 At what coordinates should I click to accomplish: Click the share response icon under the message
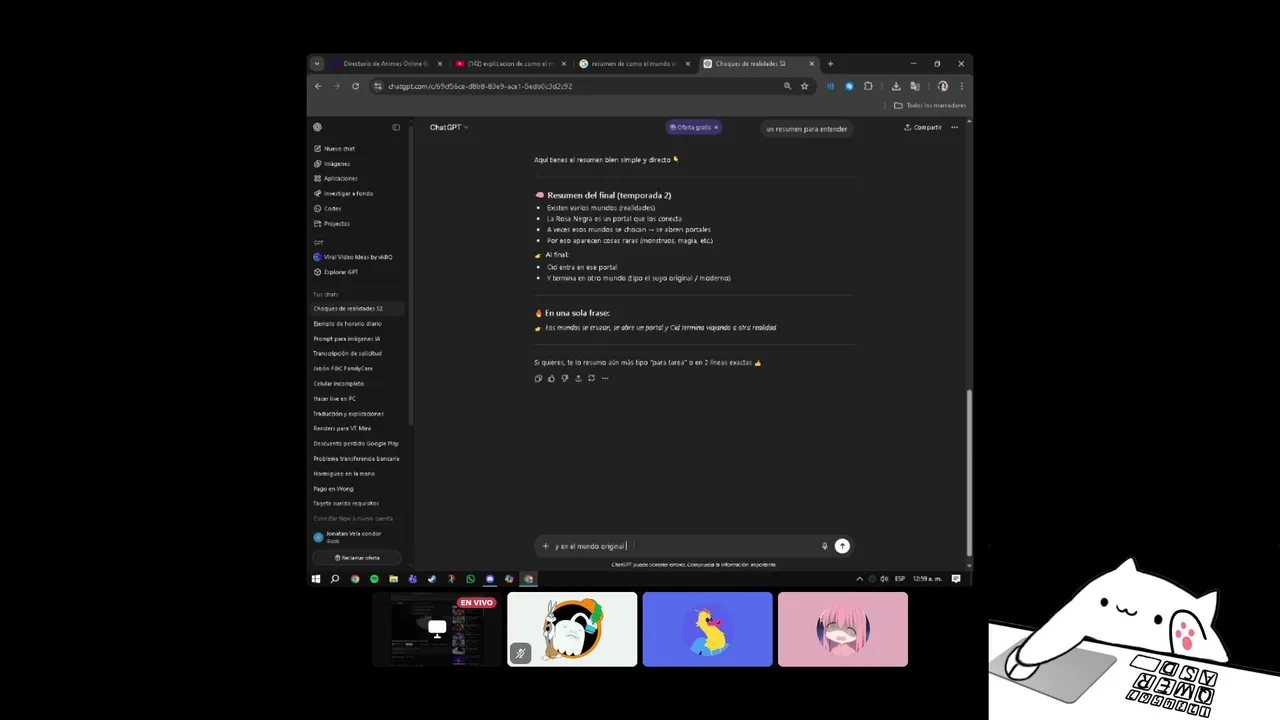click(x=578, y=378)
